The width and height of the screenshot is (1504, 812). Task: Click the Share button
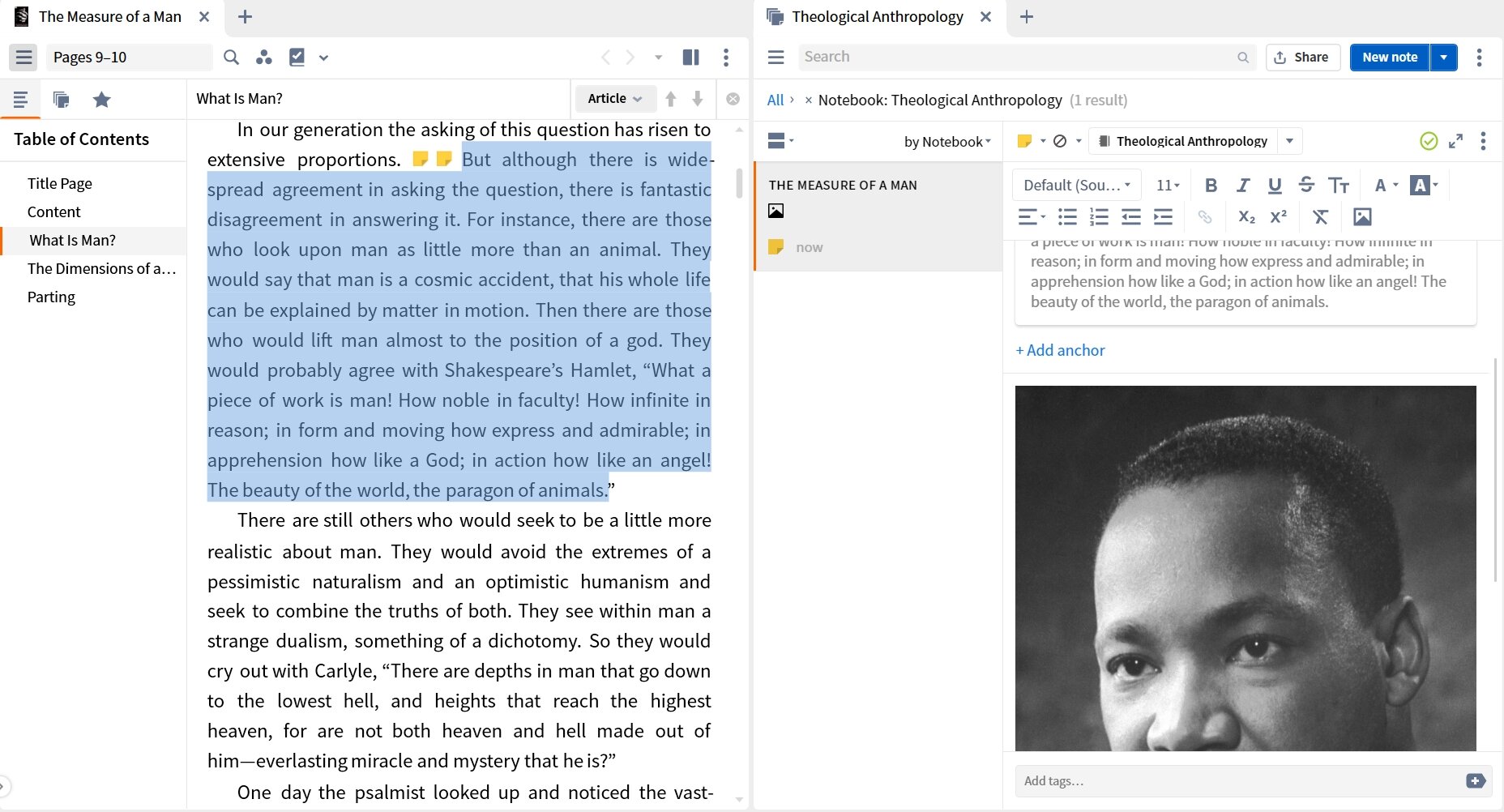pos(1302,58)
